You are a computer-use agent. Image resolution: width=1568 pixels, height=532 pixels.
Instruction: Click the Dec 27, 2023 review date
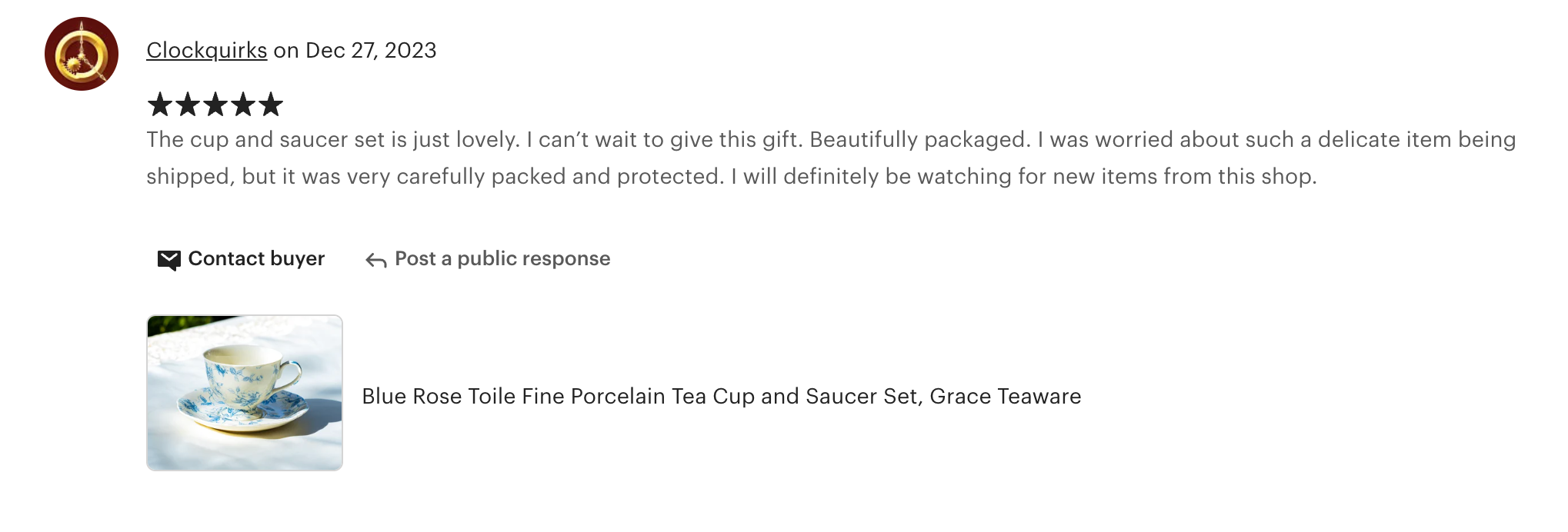click(371, 51)
